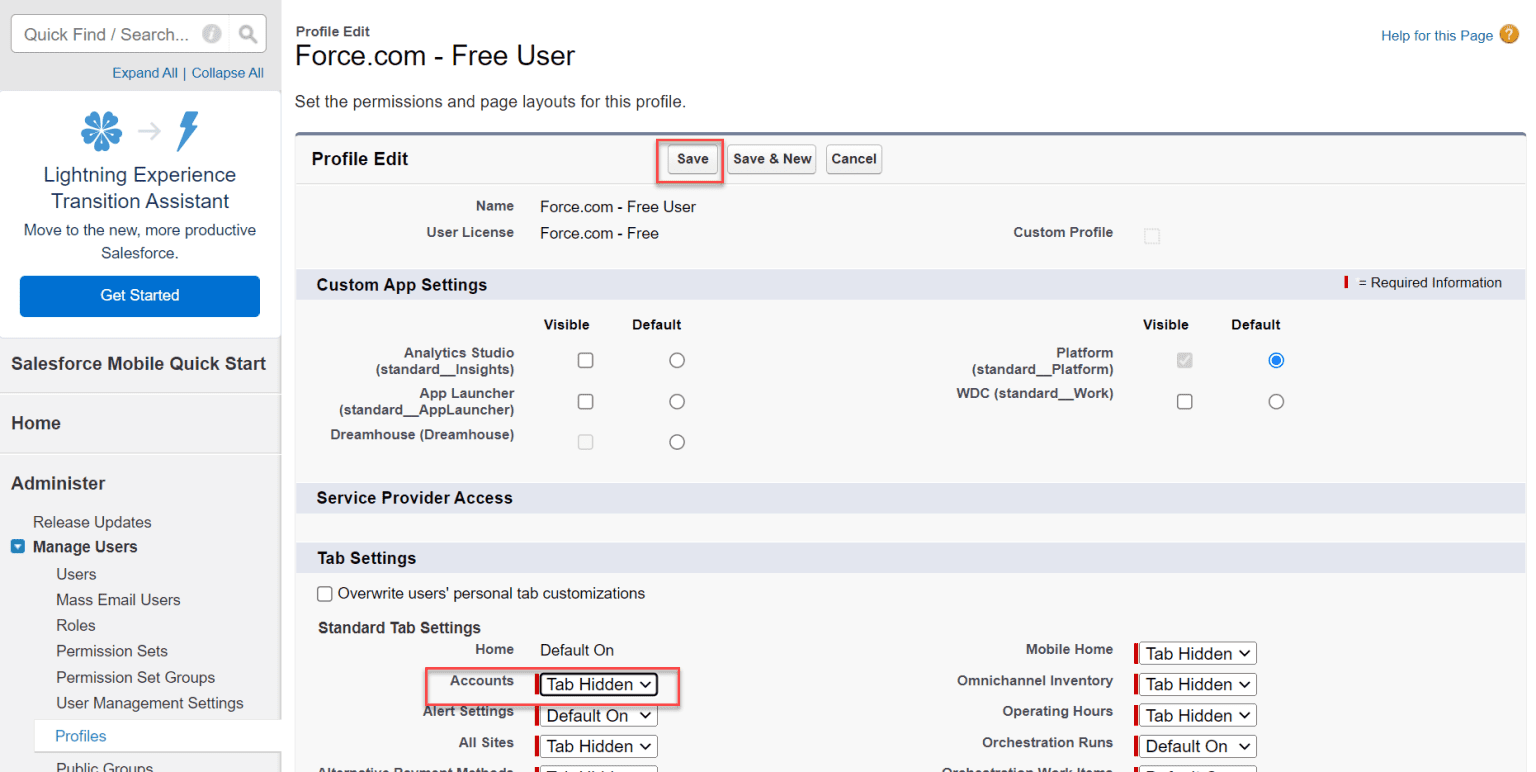
Task: Open the help question mark icon
Action: tap(1509, 35)
